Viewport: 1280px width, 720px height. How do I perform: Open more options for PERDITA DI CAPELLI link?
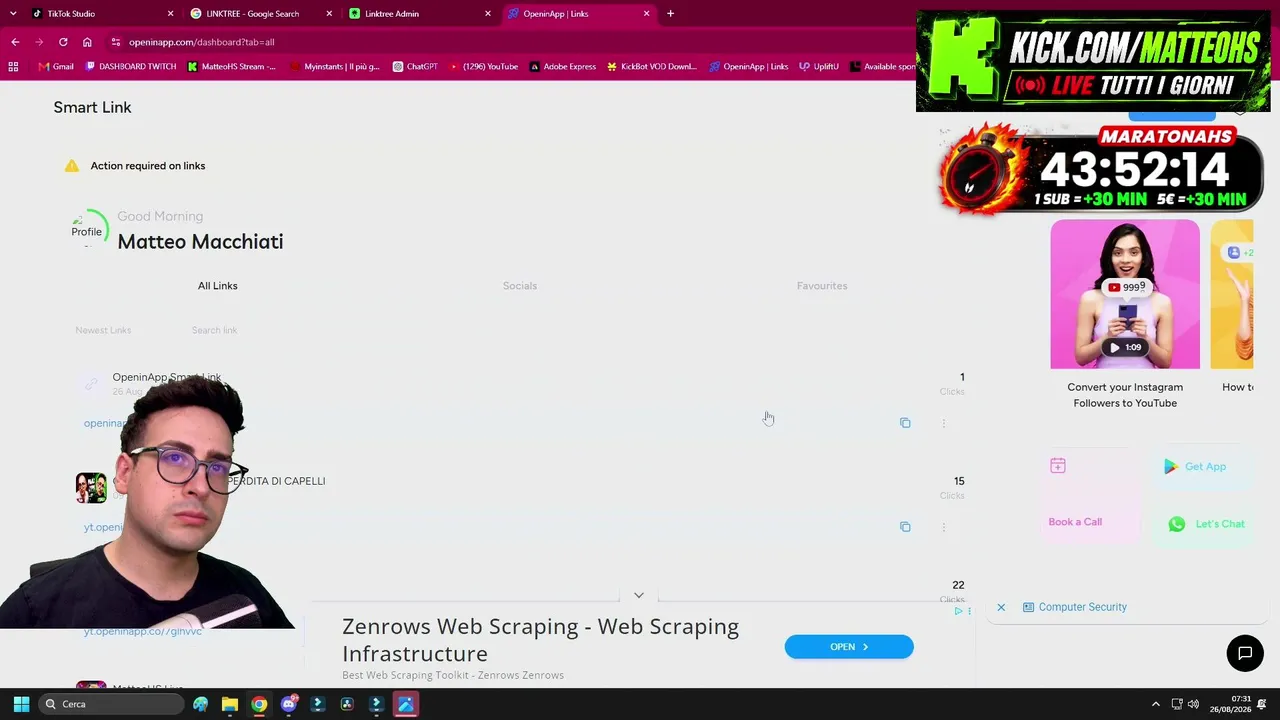tap(943, 527)
